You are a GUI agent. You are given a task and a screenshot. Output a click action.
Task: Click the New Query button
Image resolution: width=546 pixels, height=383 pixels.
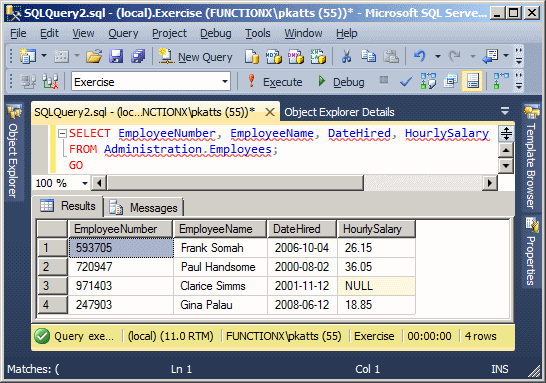[196, 56]
